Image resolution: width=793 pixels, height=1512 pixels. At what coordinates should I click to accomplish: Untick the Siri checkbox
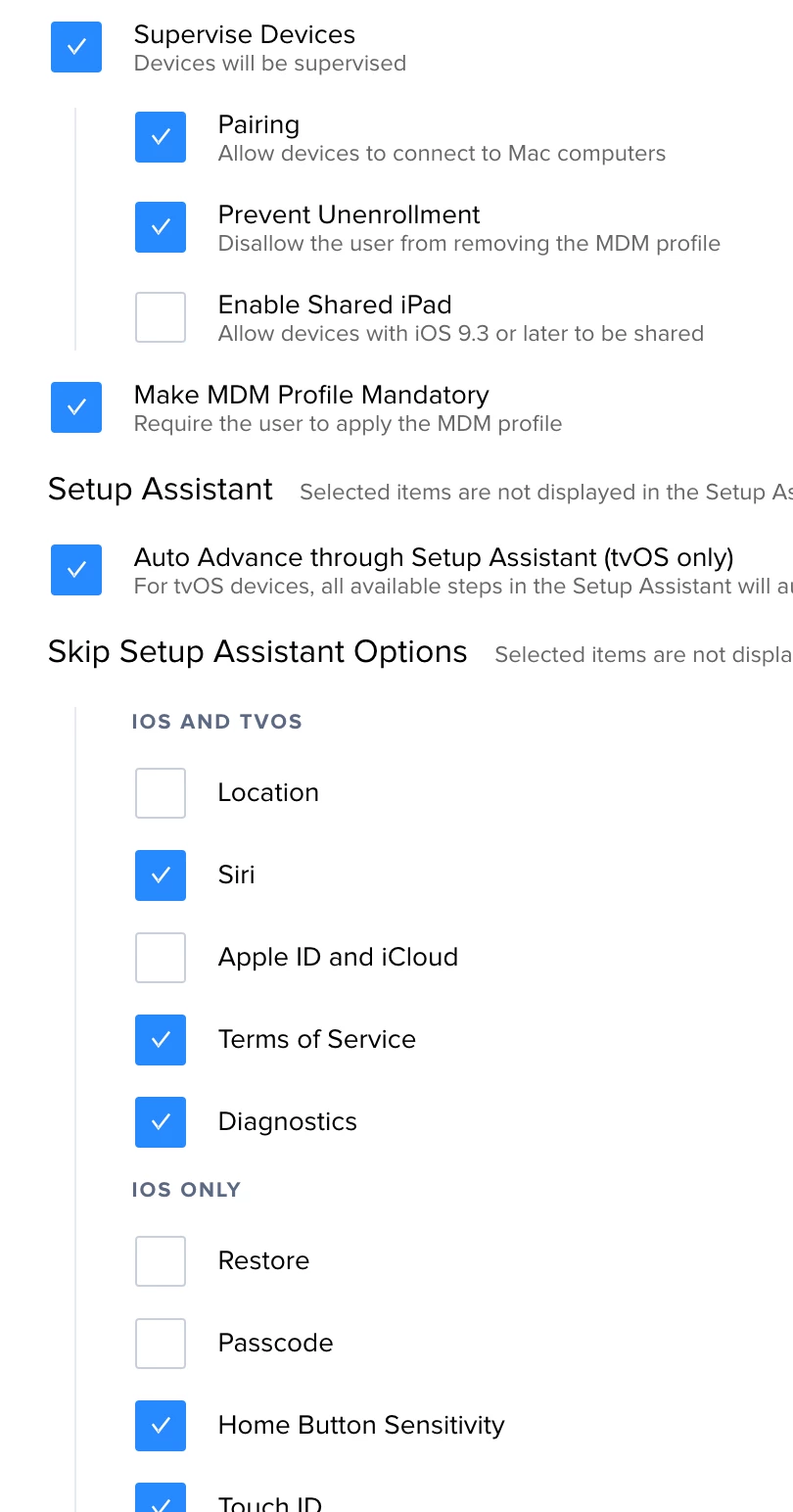[x=161, y=875]
